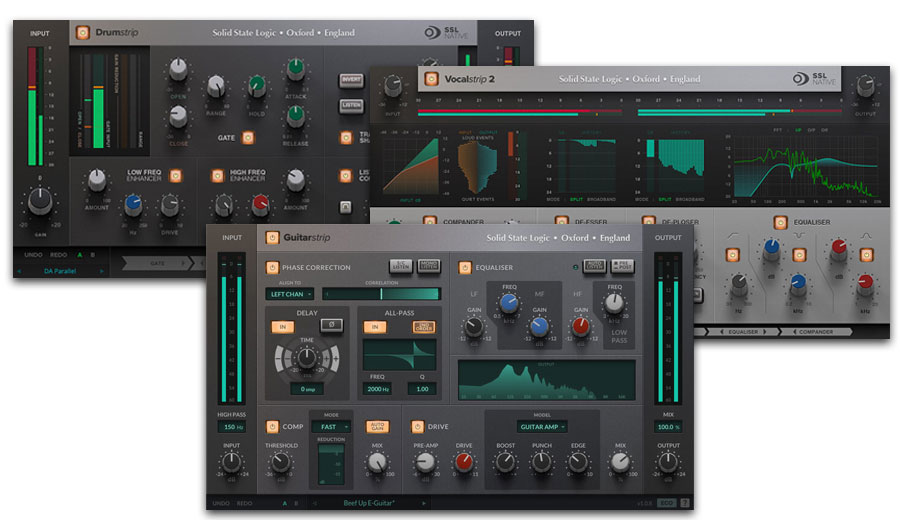900x520 pixels.
Task: Enable Drumstrip gate Listen button
Action: tap(351, 106)
